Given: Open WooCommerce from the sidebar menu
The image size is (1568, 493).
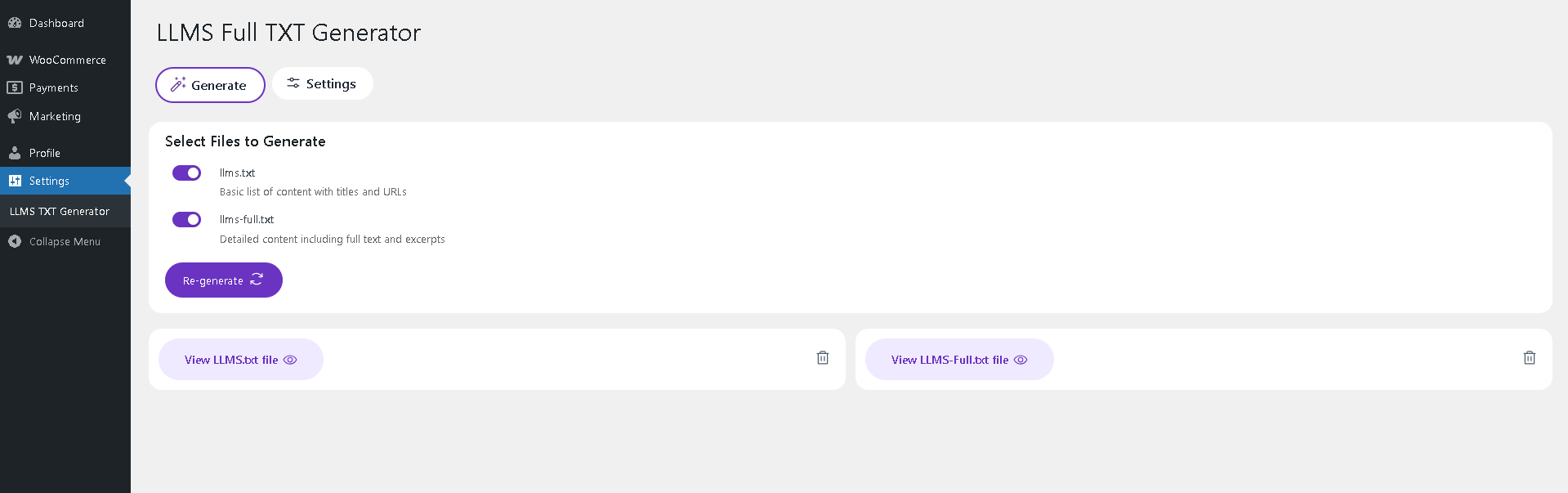Looking at the screenshot, I should tap(67, 60).
